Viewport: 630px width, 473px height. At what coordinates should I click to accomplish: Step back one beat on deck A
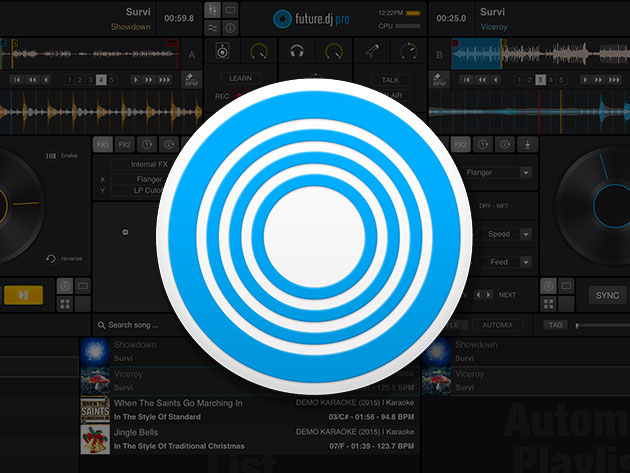[47, 80]
